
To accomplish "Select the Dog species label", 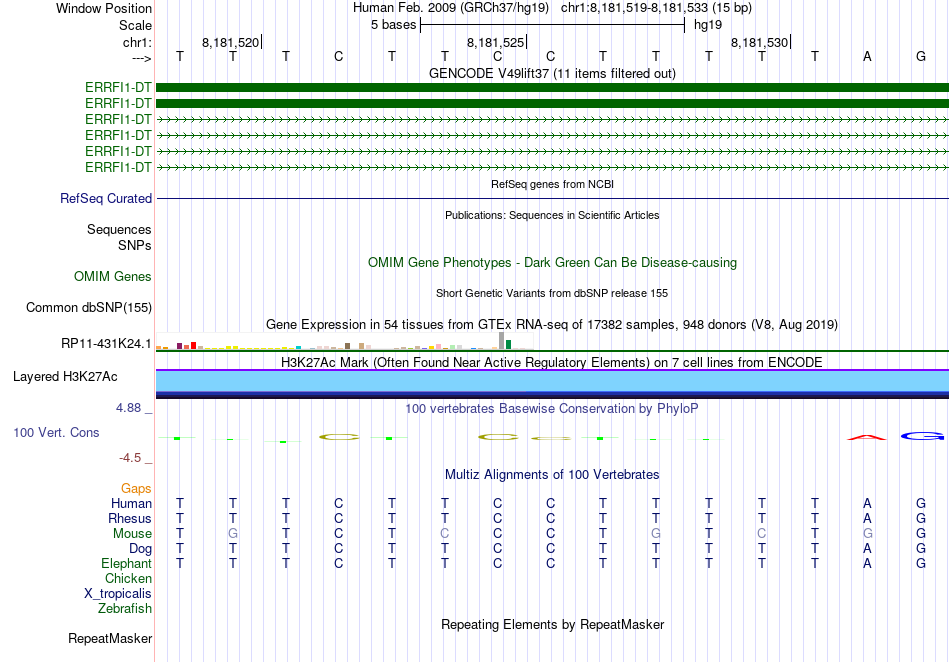I will click(140, 548).
